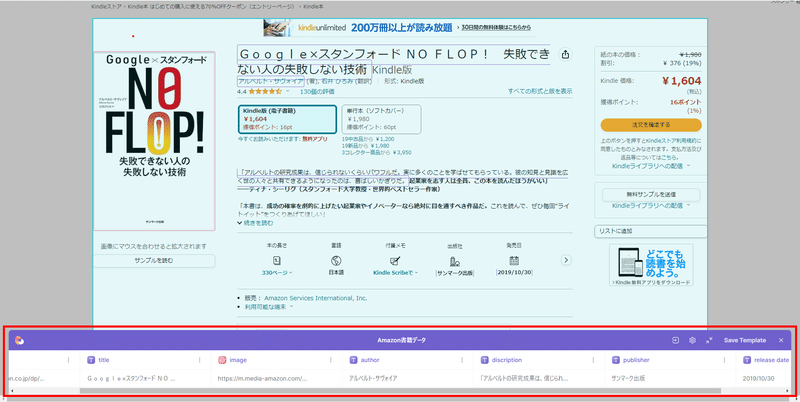Click the table scrollbar left arrow
Image resolution: width=800 pixels, height=402 pixels.
pos(11,391)
